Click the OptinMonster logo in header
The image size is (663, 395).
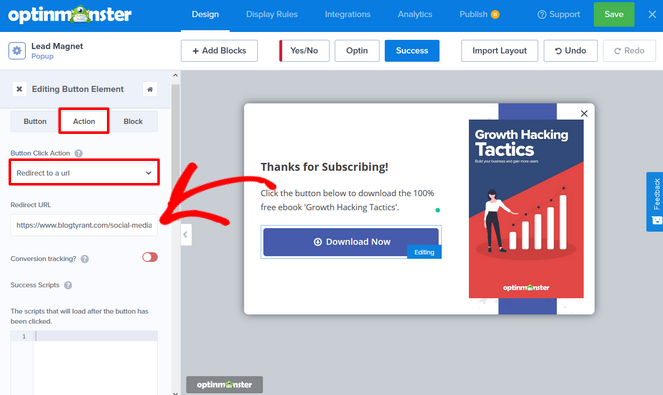pos(70,14)
